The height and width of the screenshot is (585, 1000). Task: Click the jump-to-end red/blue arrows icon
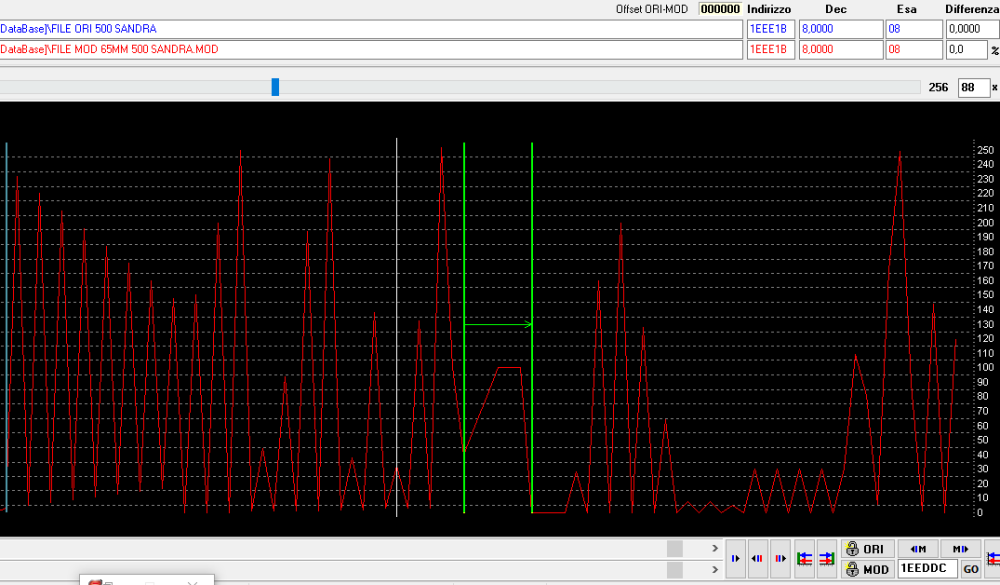click(827, 559)
